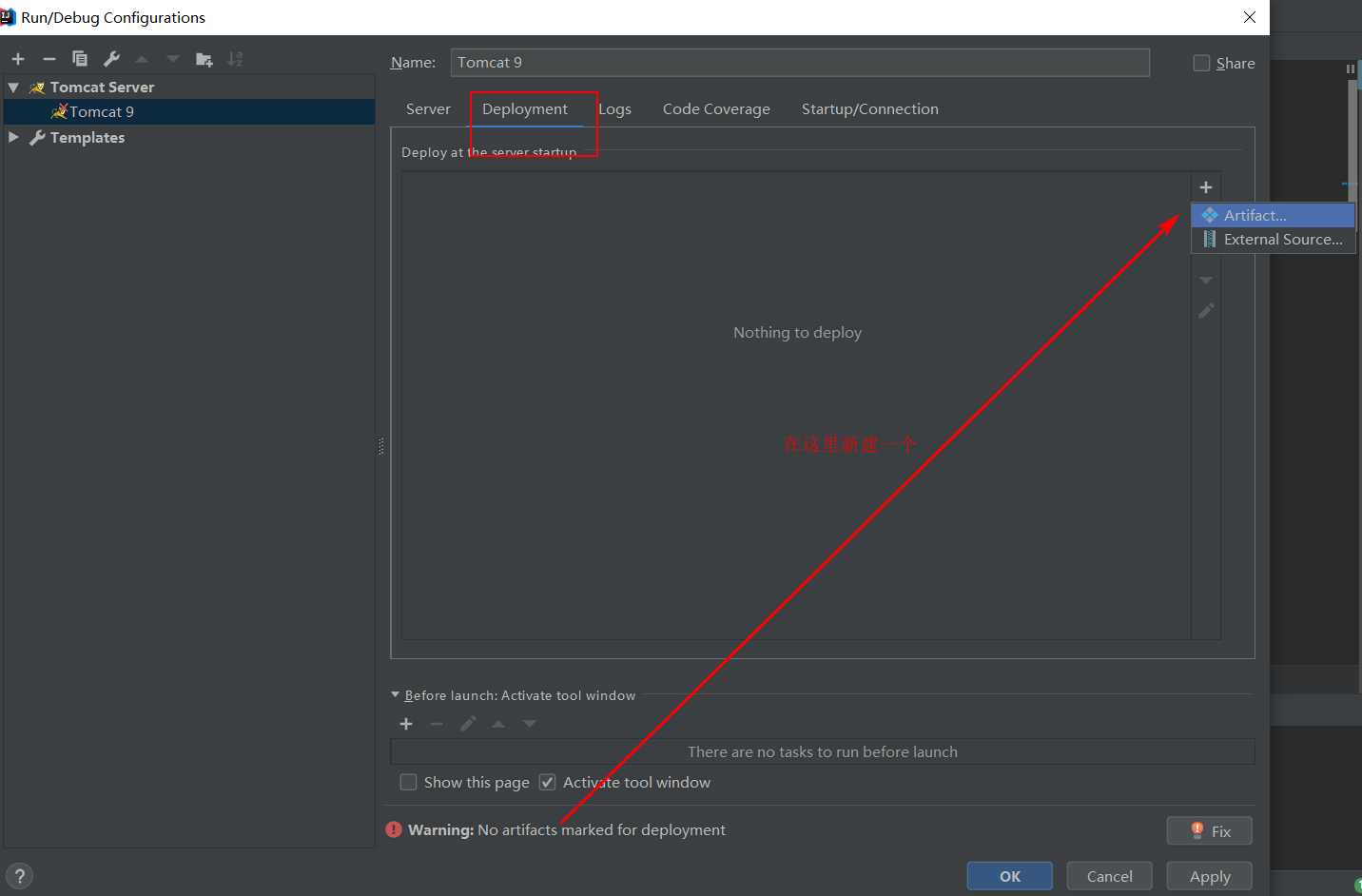Choose External Source... from the popup
1362x896 pixels.
click(x=1273, y=240)
